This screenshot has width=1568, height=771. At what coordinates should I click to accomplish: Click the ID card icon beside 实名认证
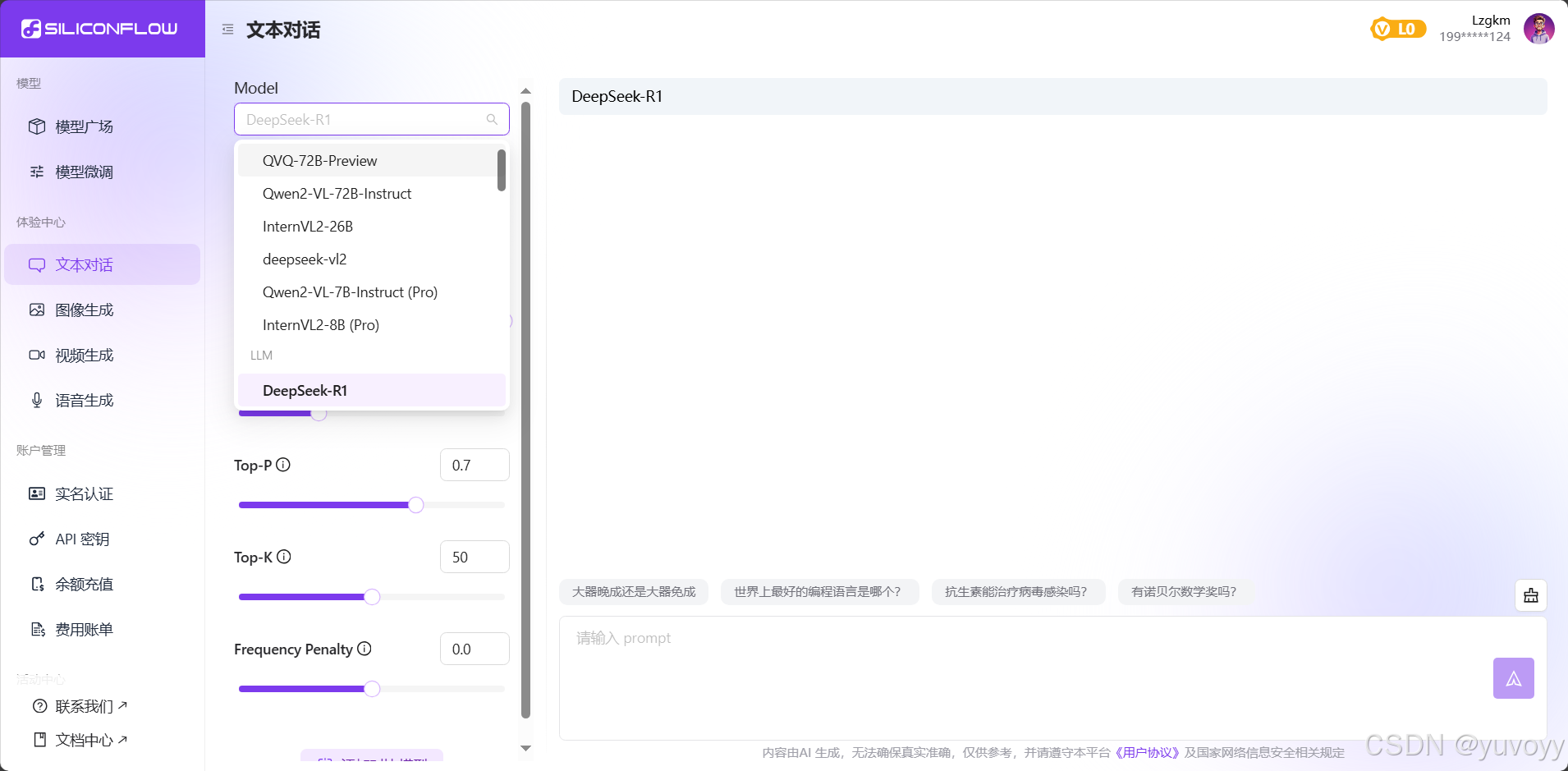click(x=37, y=493)
